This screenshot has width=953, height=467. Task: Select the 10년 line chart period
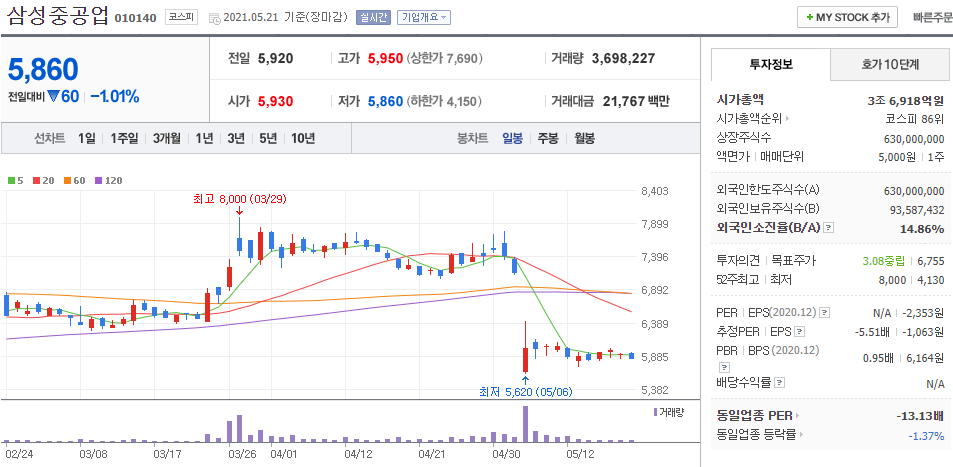click(x=303, y=138)
